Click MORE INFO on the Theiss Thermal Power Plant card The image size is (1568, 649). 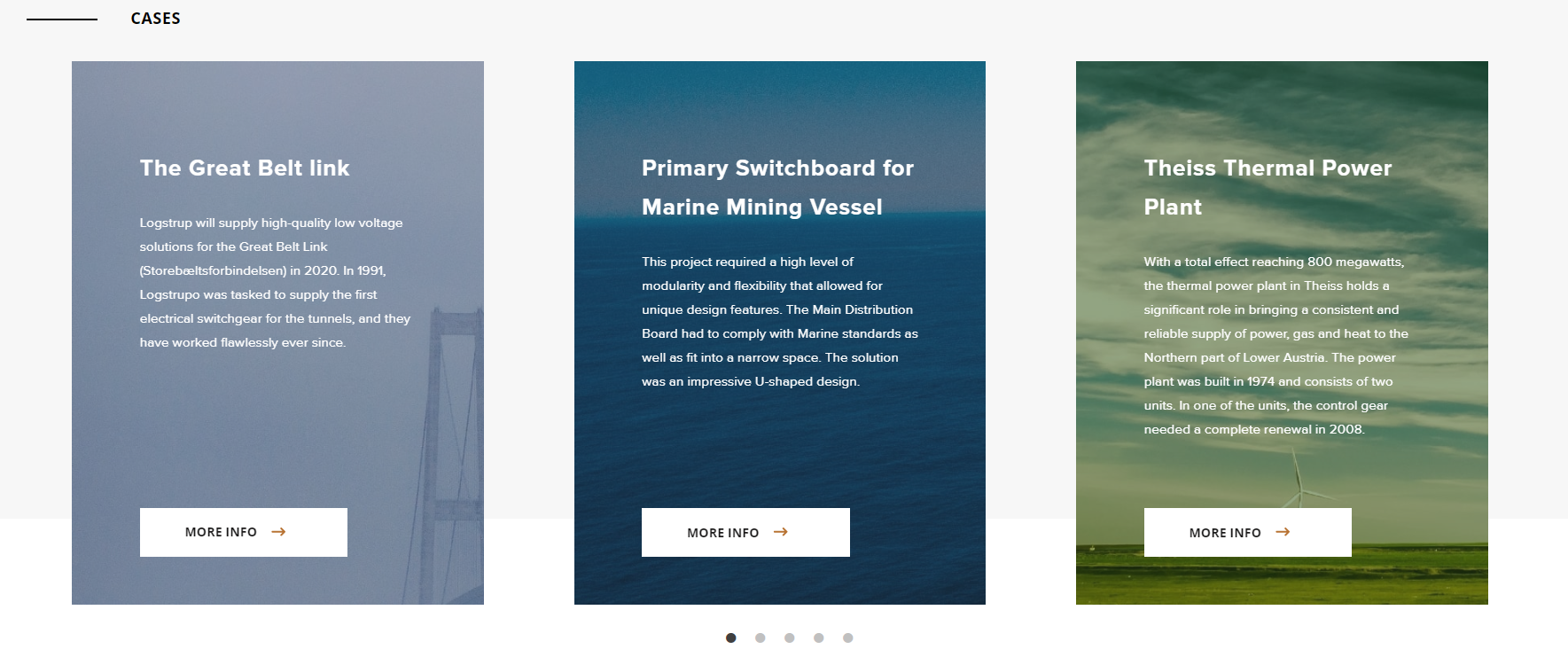coord(1247,531)
